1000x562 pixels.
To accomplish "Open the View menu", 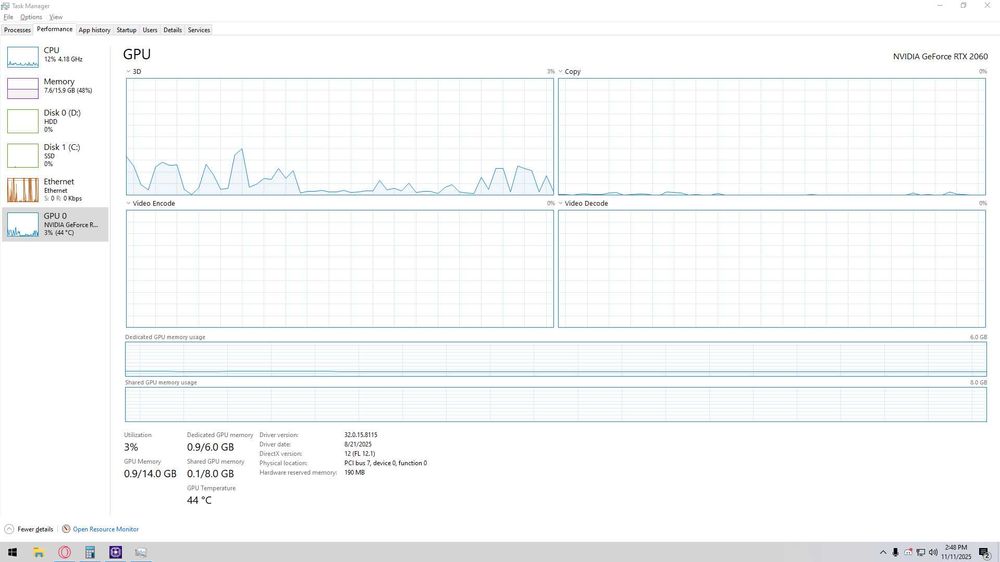I will (x=56, y=17).
